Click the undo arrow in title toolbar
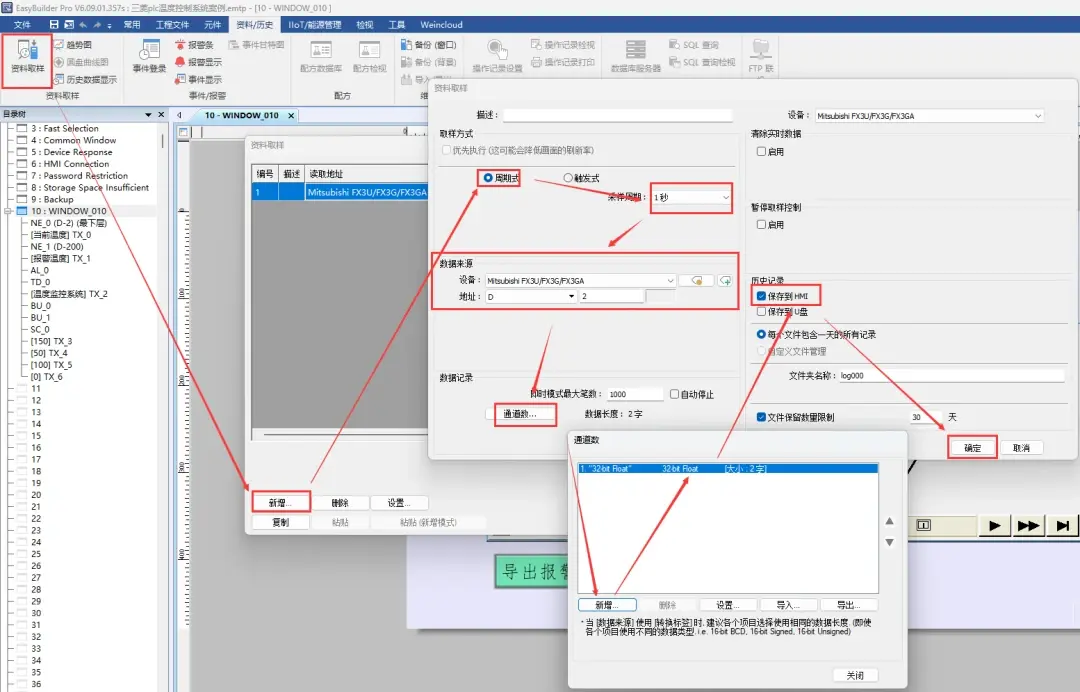Viewport: 1080px width, 692px height. [x=83, y=24]
